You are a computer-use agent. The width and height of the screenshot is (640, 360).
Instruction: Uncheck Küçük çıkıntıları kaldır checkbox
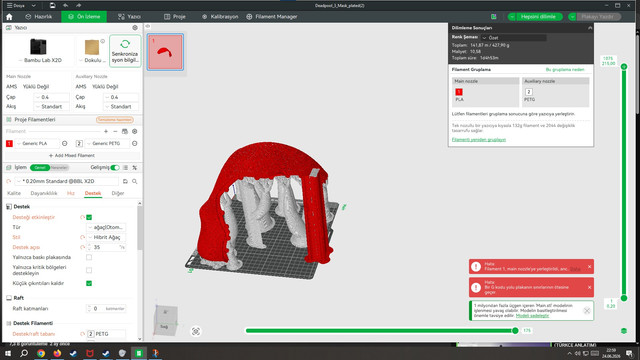click(x=89, y=283)
